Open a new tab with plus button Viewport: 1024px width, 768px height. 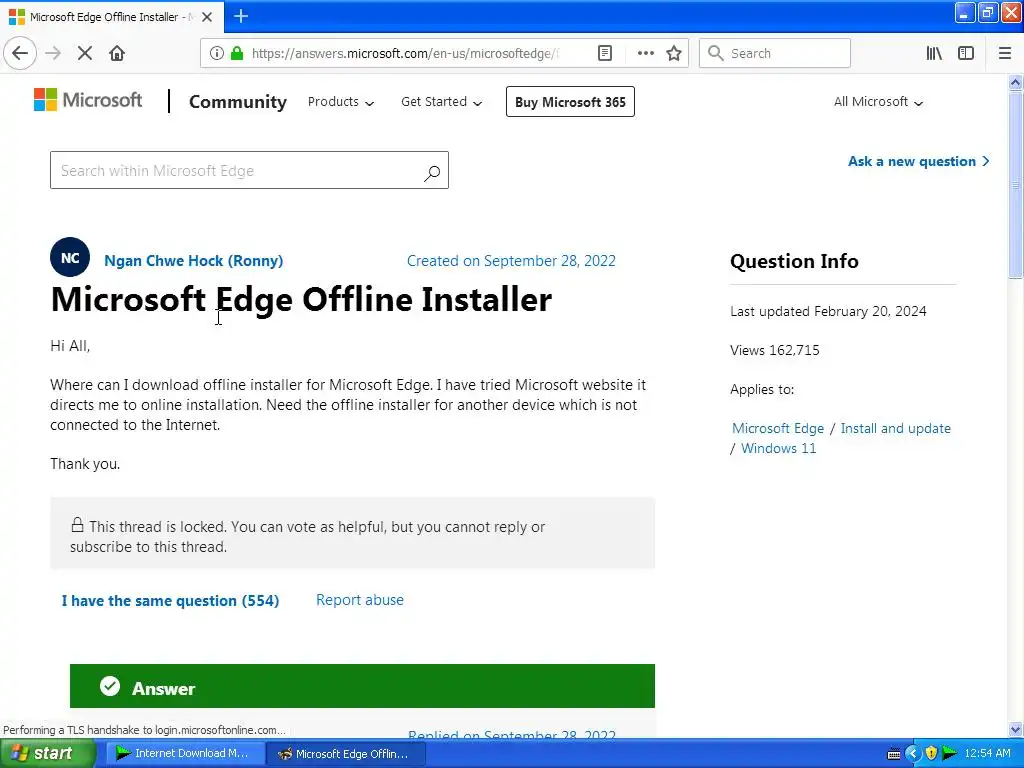tap(240, 16)
